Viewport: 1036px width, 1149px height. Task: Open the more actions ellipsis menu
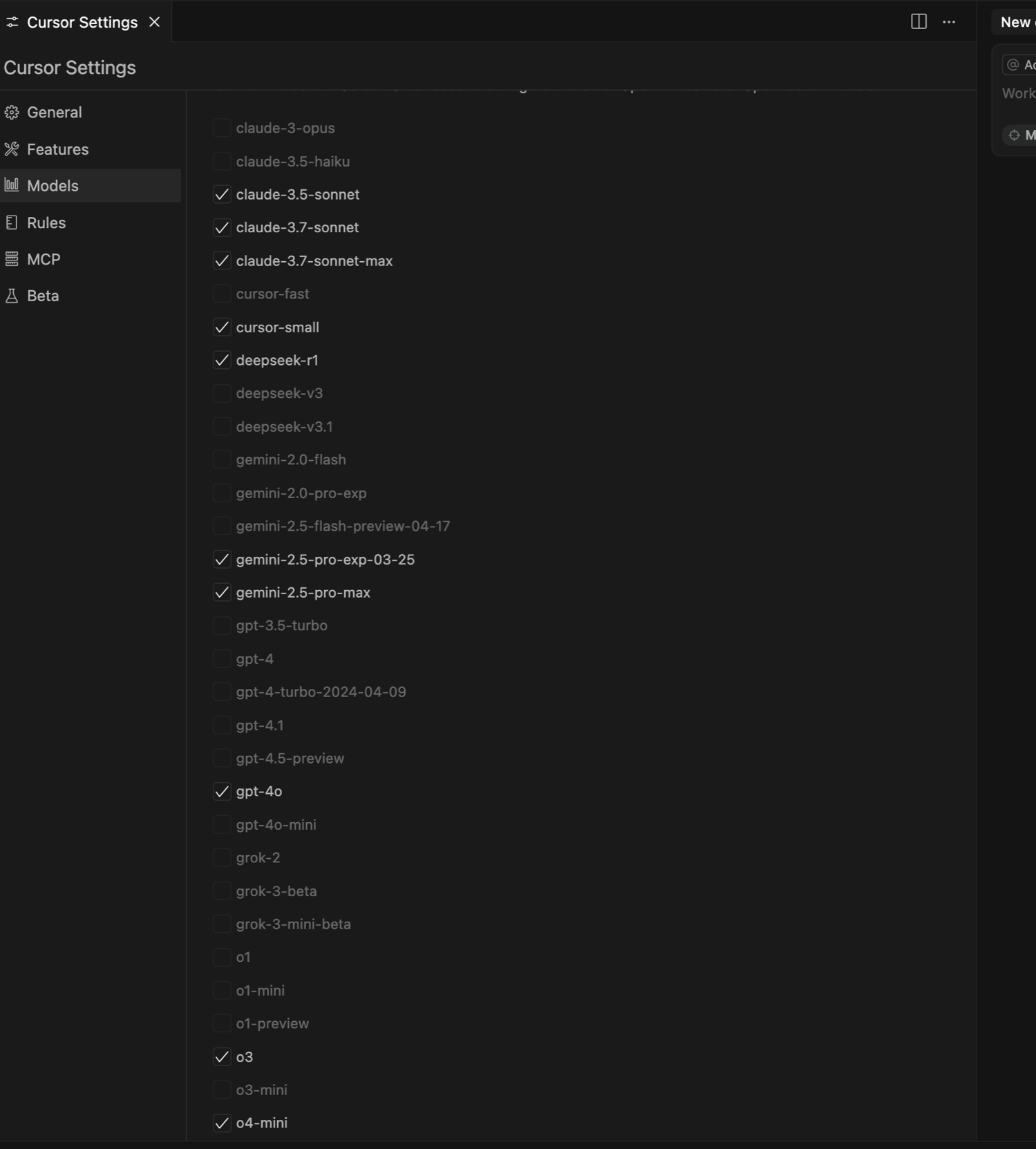coord(949,22)
